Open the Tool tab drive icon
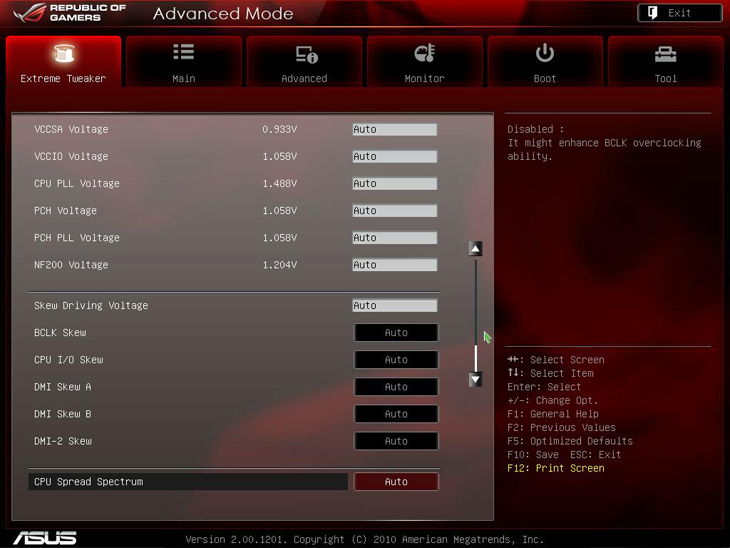 tap(665, 54)
